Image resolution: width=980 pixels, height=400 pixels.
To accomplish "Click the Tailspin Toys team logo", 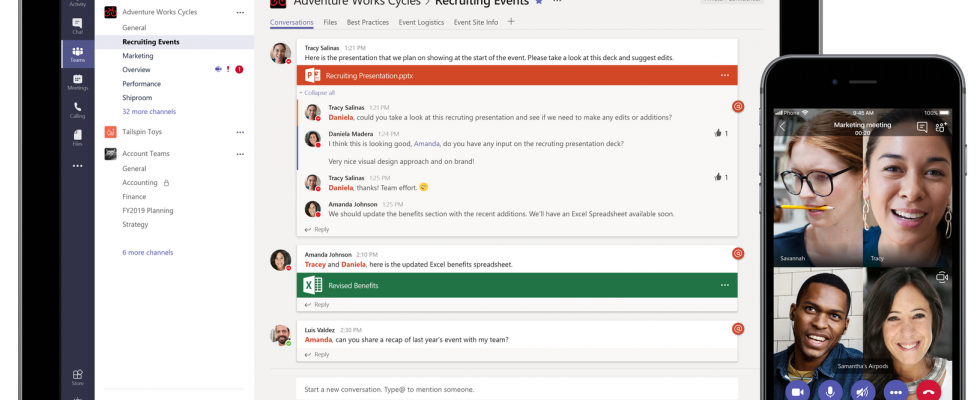I will tap(111, 132).
